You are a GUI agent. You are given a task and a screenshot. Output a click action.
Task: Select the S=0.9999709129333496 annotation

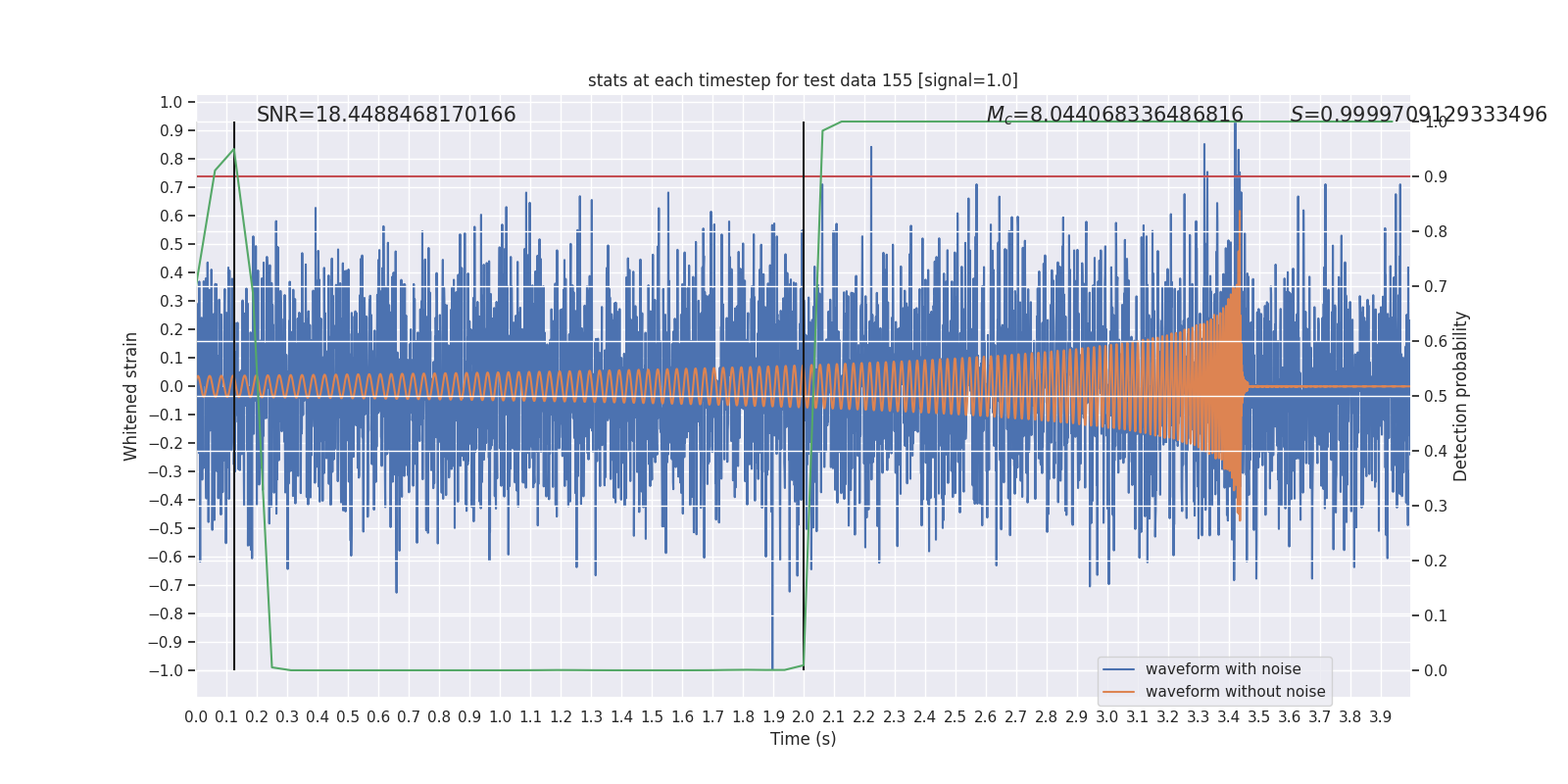pos(1418,115)
